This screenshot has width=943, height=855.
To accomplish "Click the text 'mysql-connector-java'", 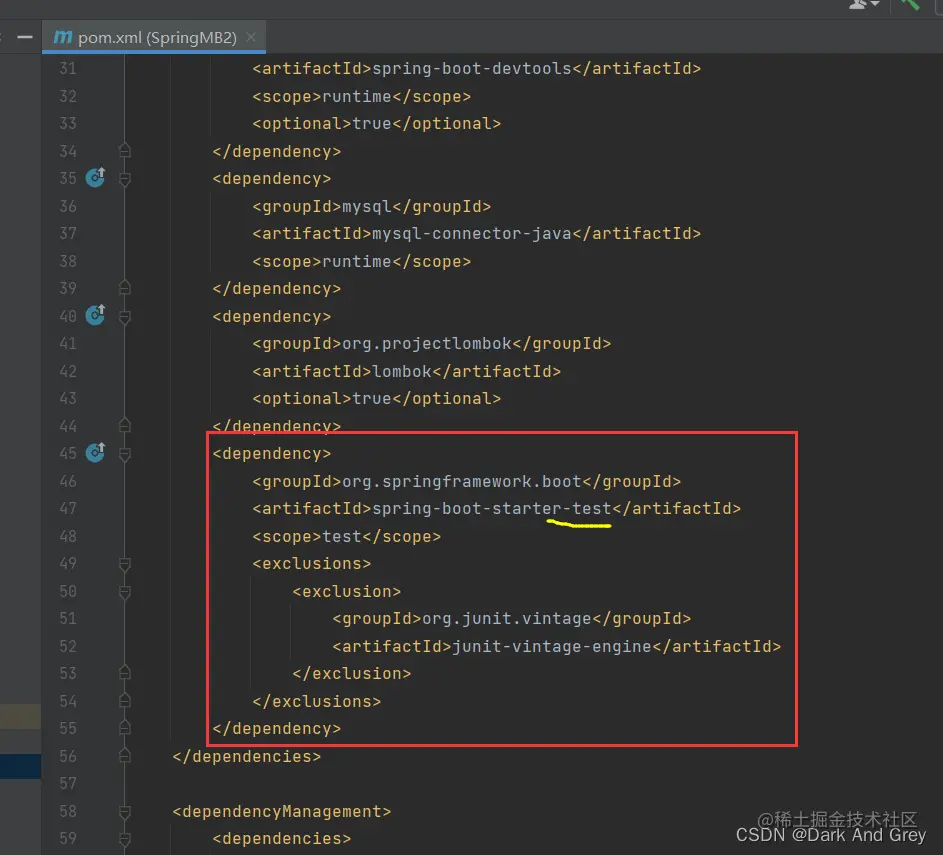I will [x=472, y=233].
